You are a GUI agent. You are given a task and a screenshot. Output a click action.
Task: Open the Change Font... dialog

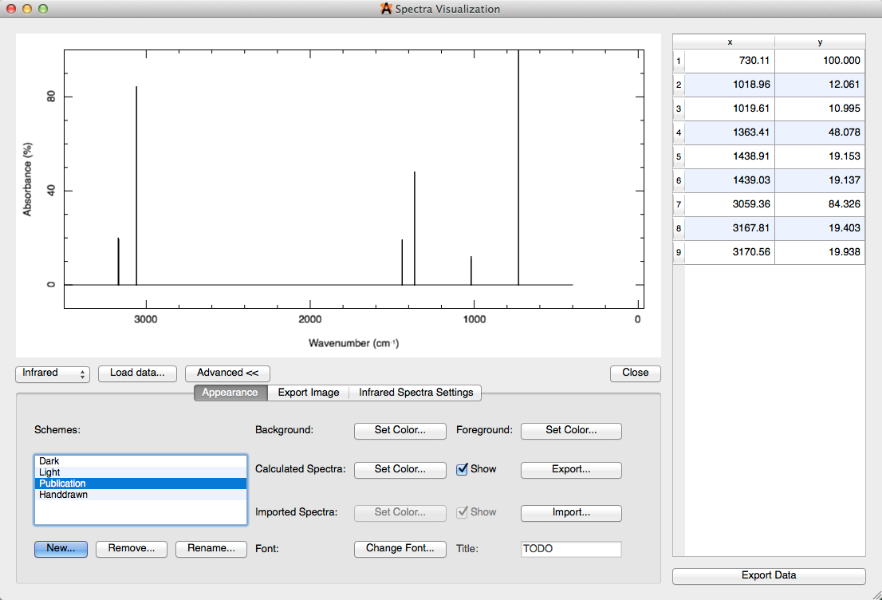click(400, 549)
